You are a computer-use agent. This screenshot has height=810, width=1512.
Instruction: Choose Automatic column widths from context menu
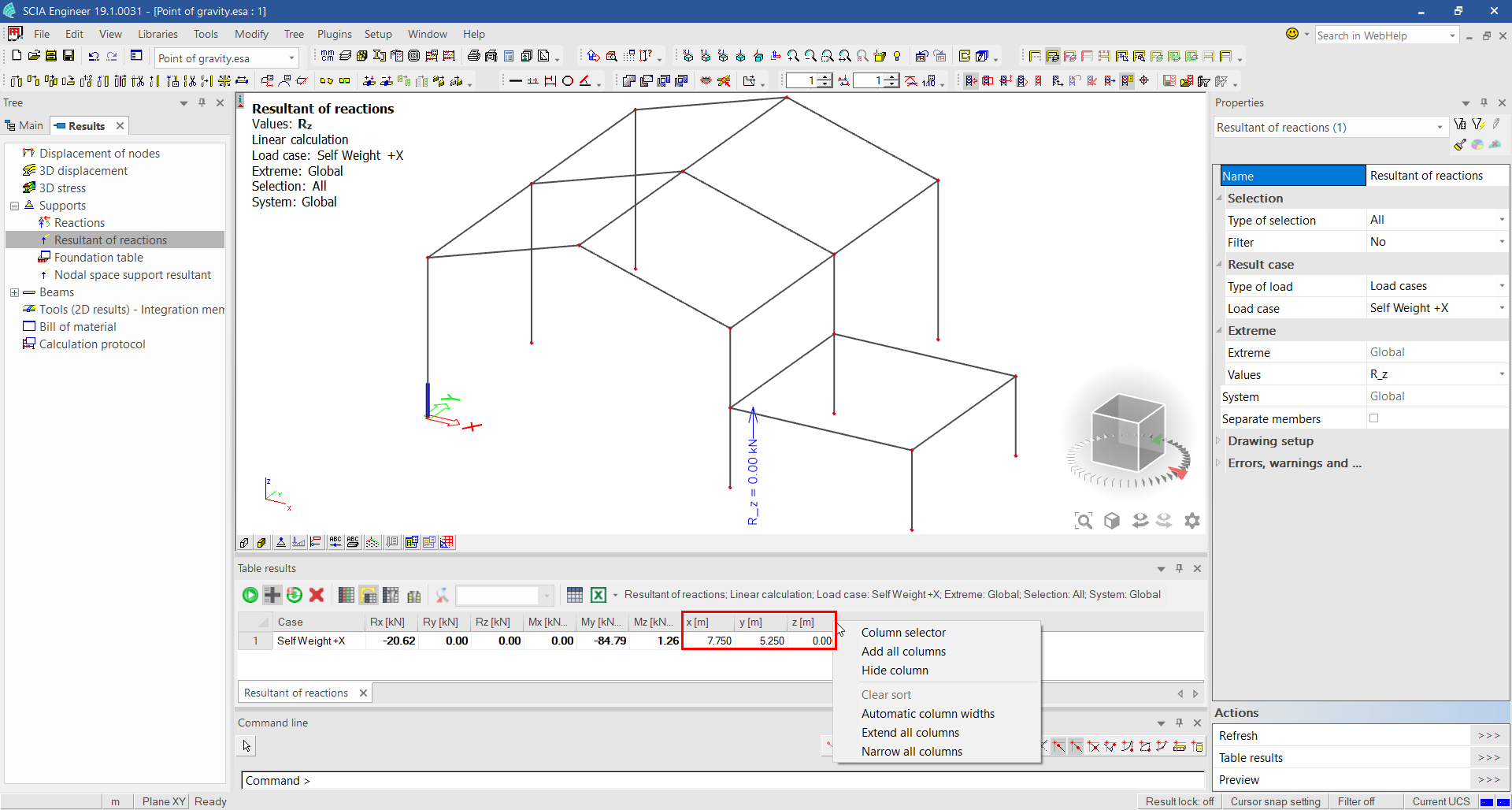pos(928,714)
